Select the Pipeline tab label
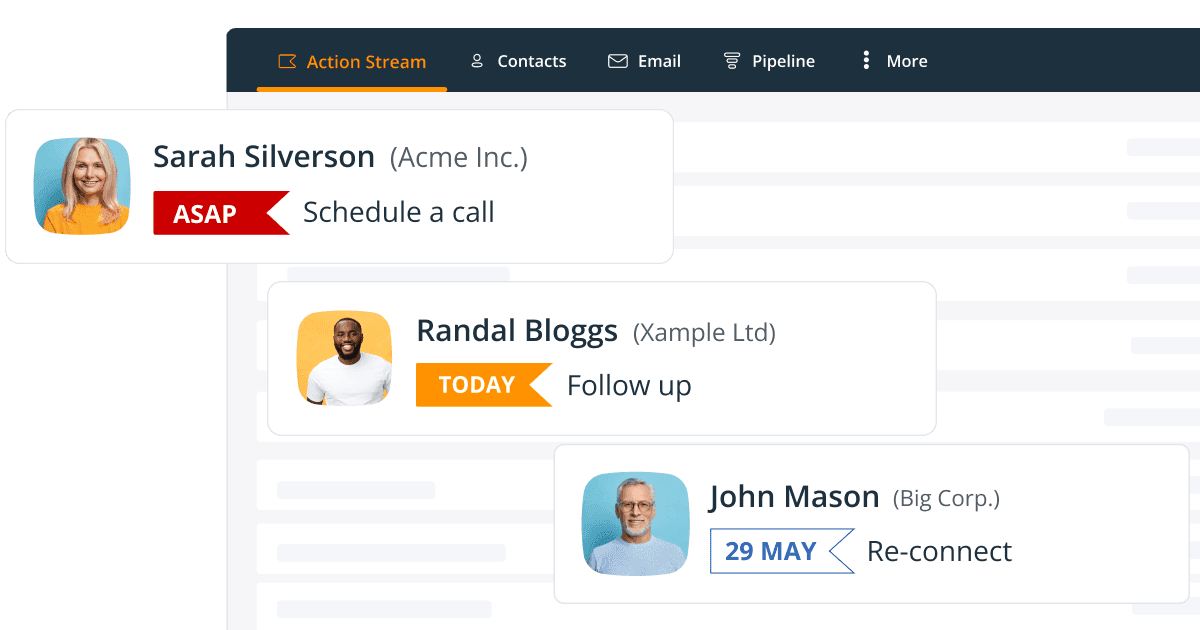This screenshot has height=630, width=1200. click(783, 62)
